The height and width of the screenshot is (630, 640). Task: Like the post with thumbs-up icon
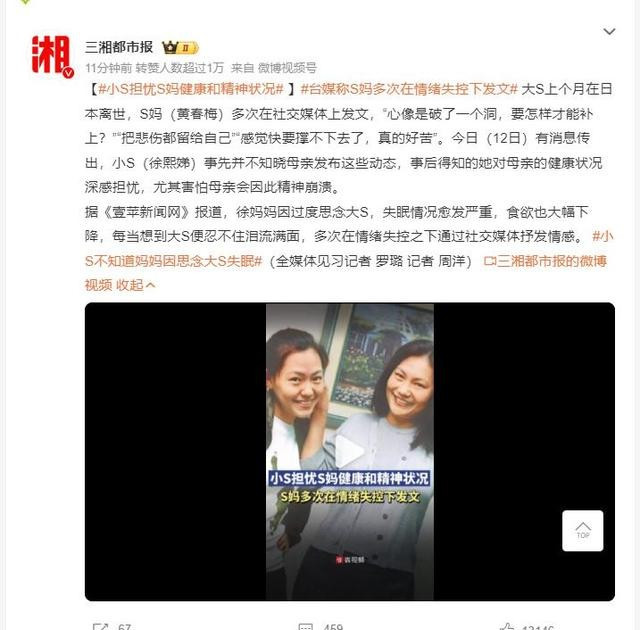(507, 627)
